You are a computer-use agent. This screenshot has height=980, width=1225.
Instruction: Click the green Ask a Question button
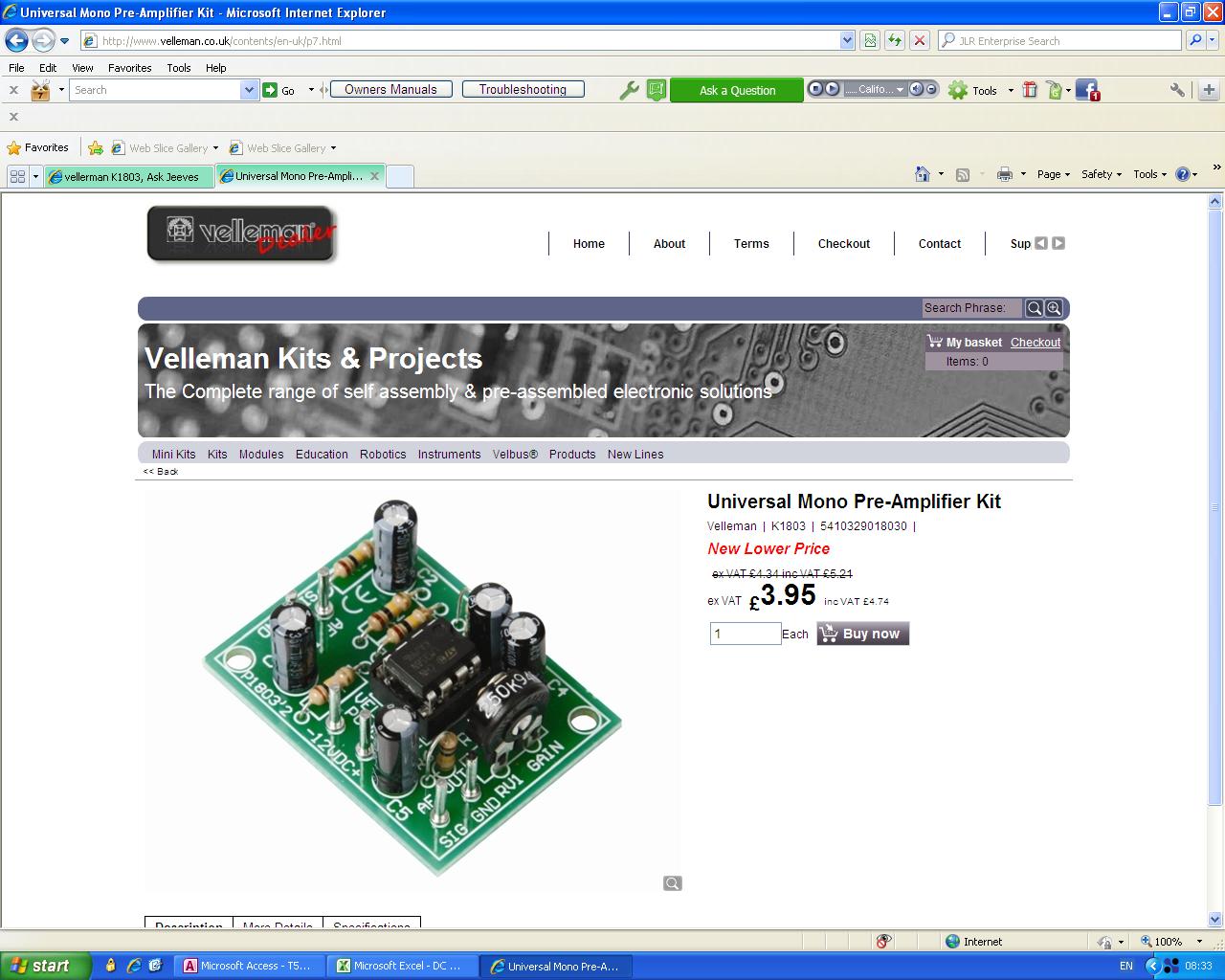click(x=737, y=90)
